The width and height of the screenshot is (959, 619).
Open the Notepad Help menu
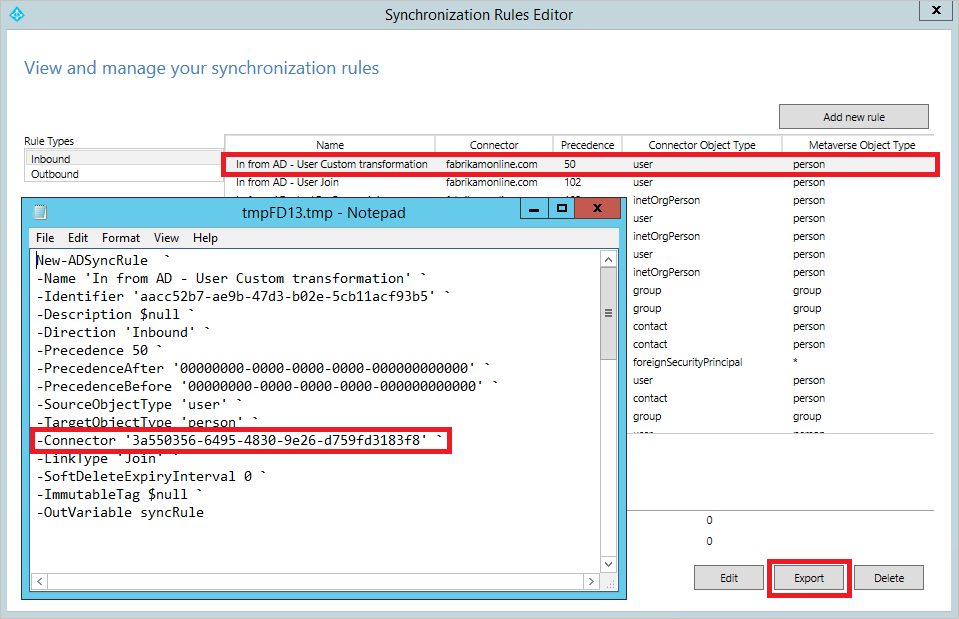[x=205, y=238]
